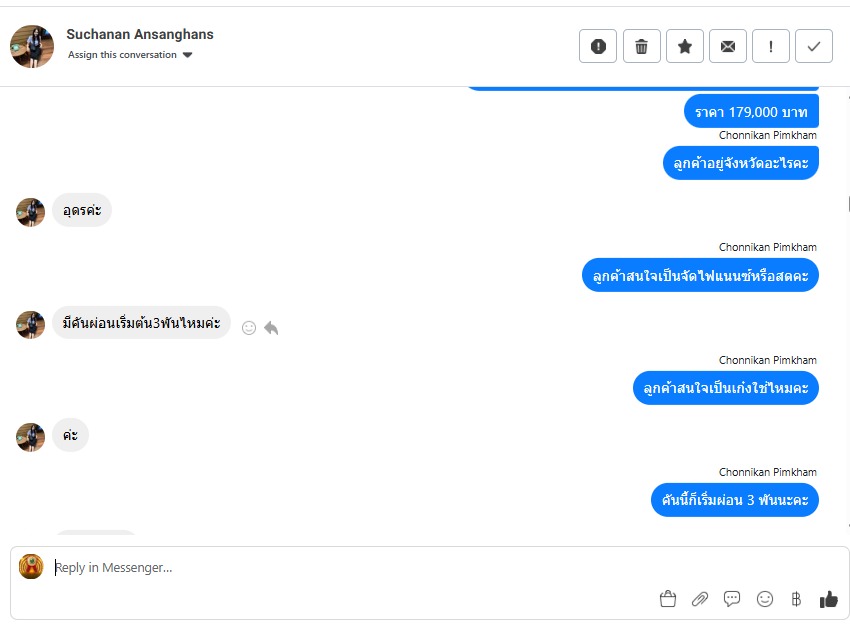Flag as follow-up with the exclamation mark button

[x=770, y=46]
